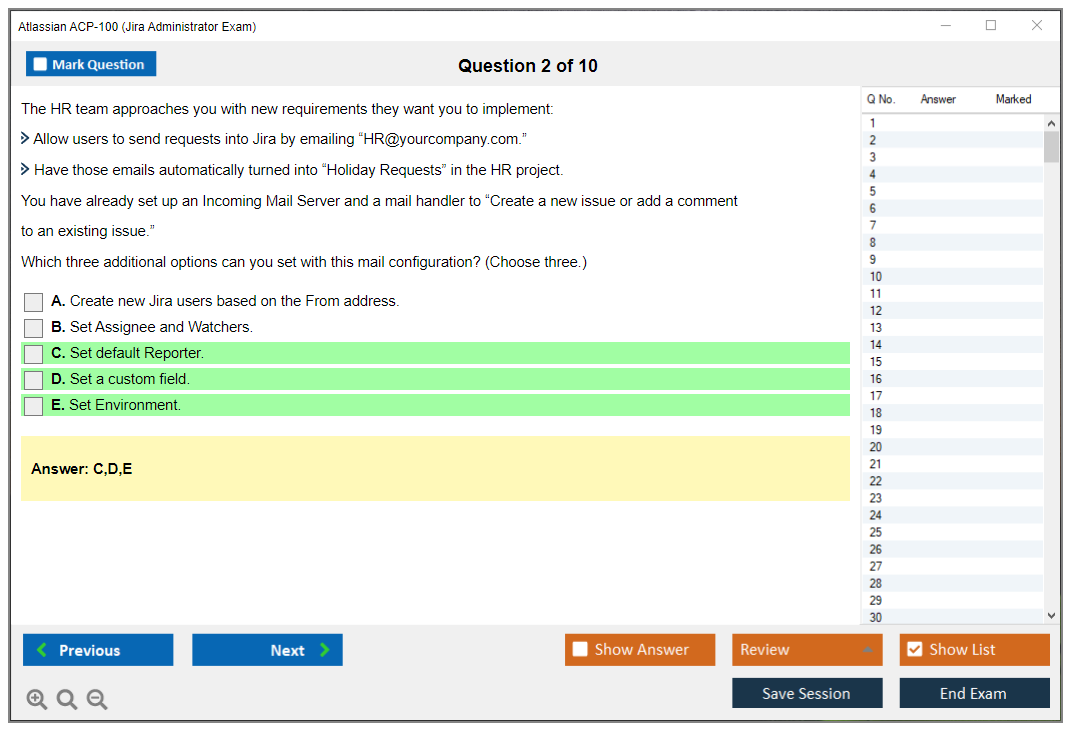Tick the Mark Question checkbox
The image size is (1075, 735).
pos(40,65)
